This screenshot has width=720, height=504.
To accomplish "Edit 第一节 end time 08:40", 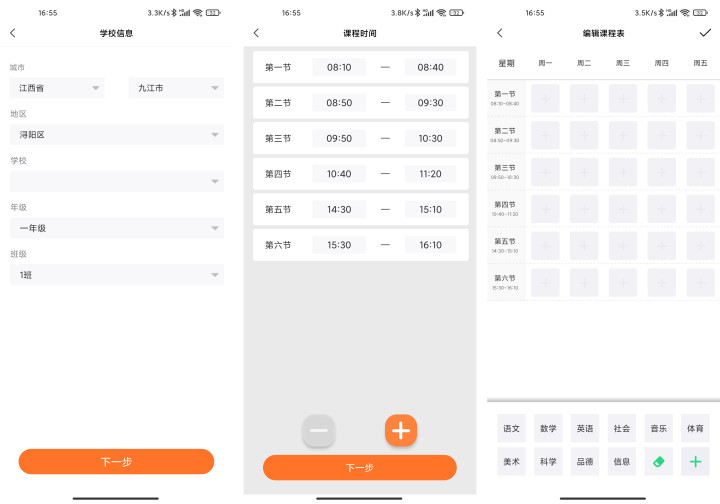I will (430, 67).
